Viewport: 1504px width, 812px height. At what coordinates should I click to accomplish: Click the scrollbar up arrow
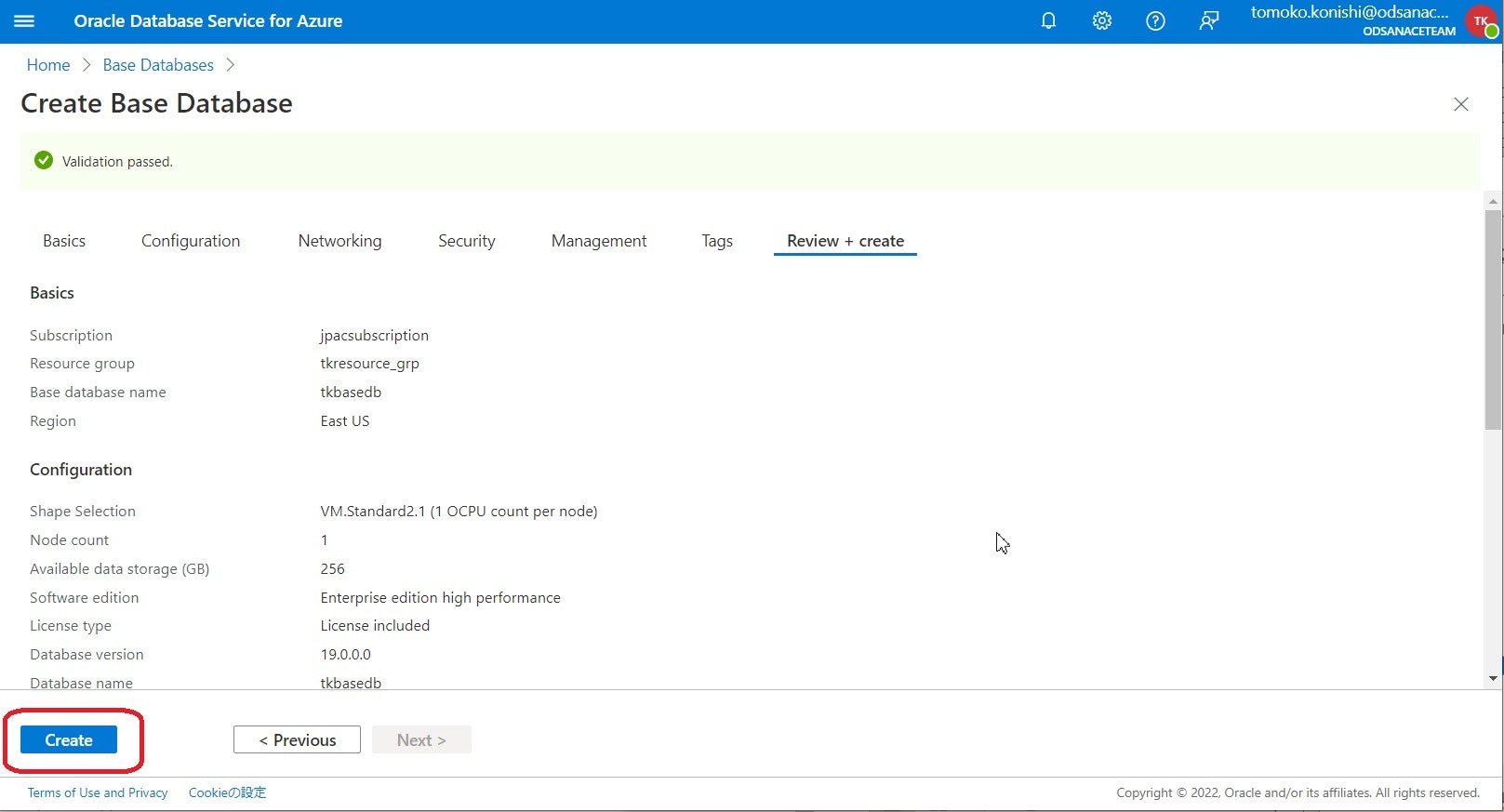(1493, 201)
